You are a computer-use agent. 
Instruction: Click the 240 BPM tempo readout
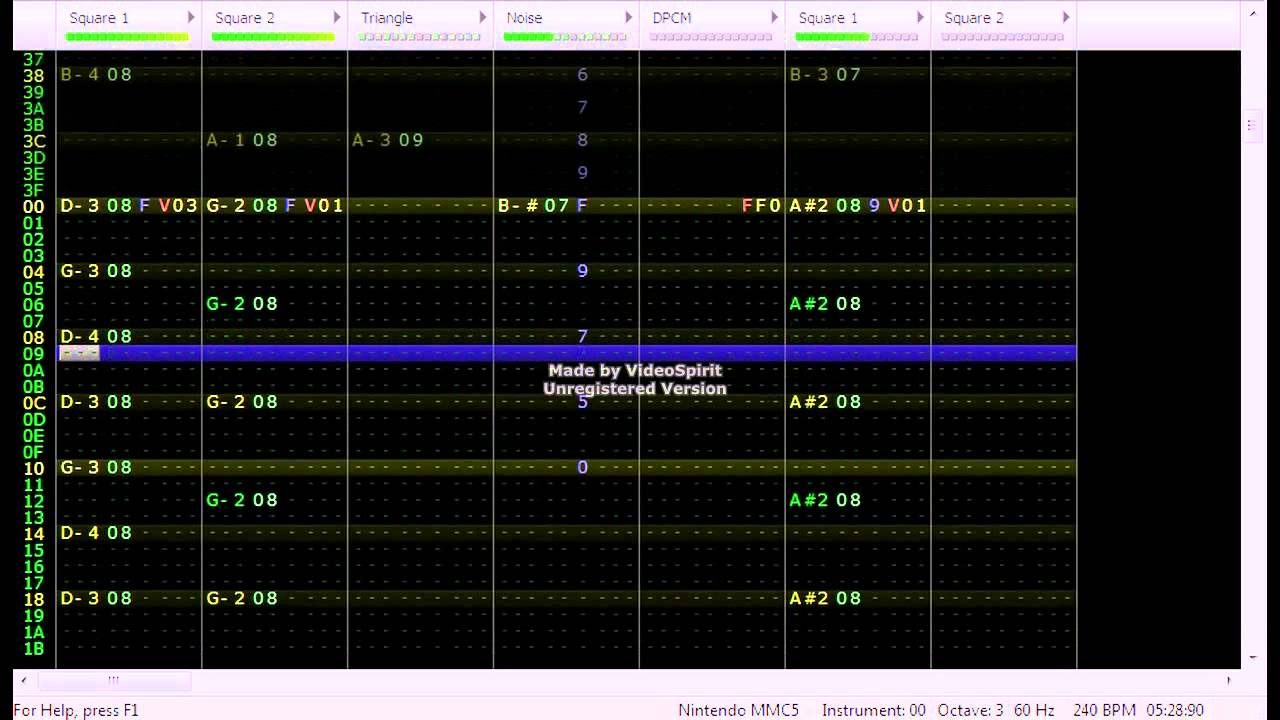tap(1104, 710)
